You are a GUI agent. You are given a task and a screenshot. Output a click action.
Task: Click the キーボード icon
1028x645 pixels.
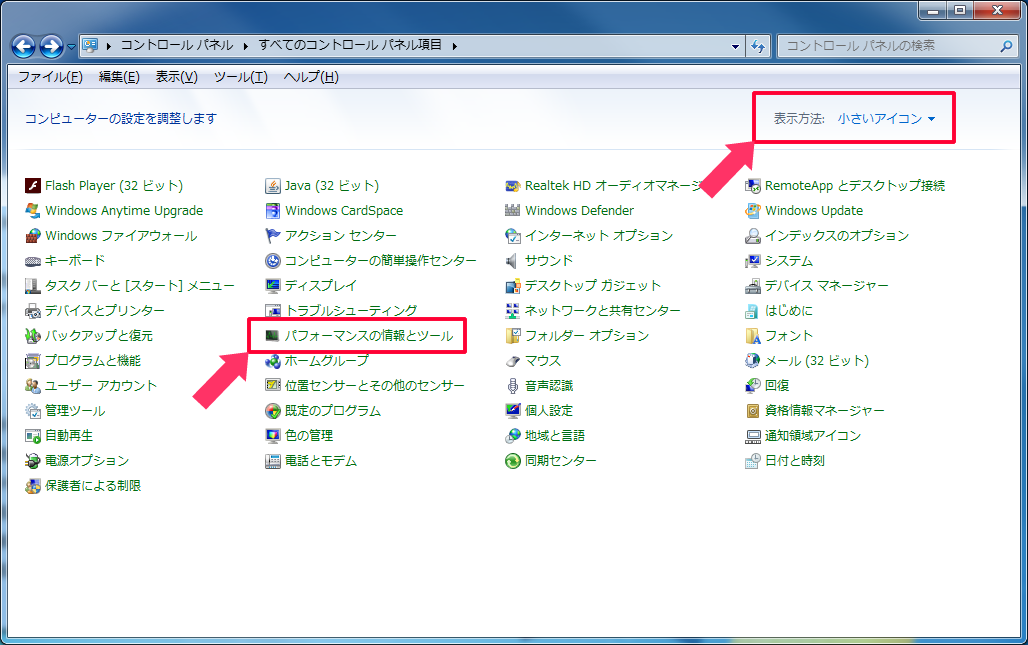click(x=33, y=261)
